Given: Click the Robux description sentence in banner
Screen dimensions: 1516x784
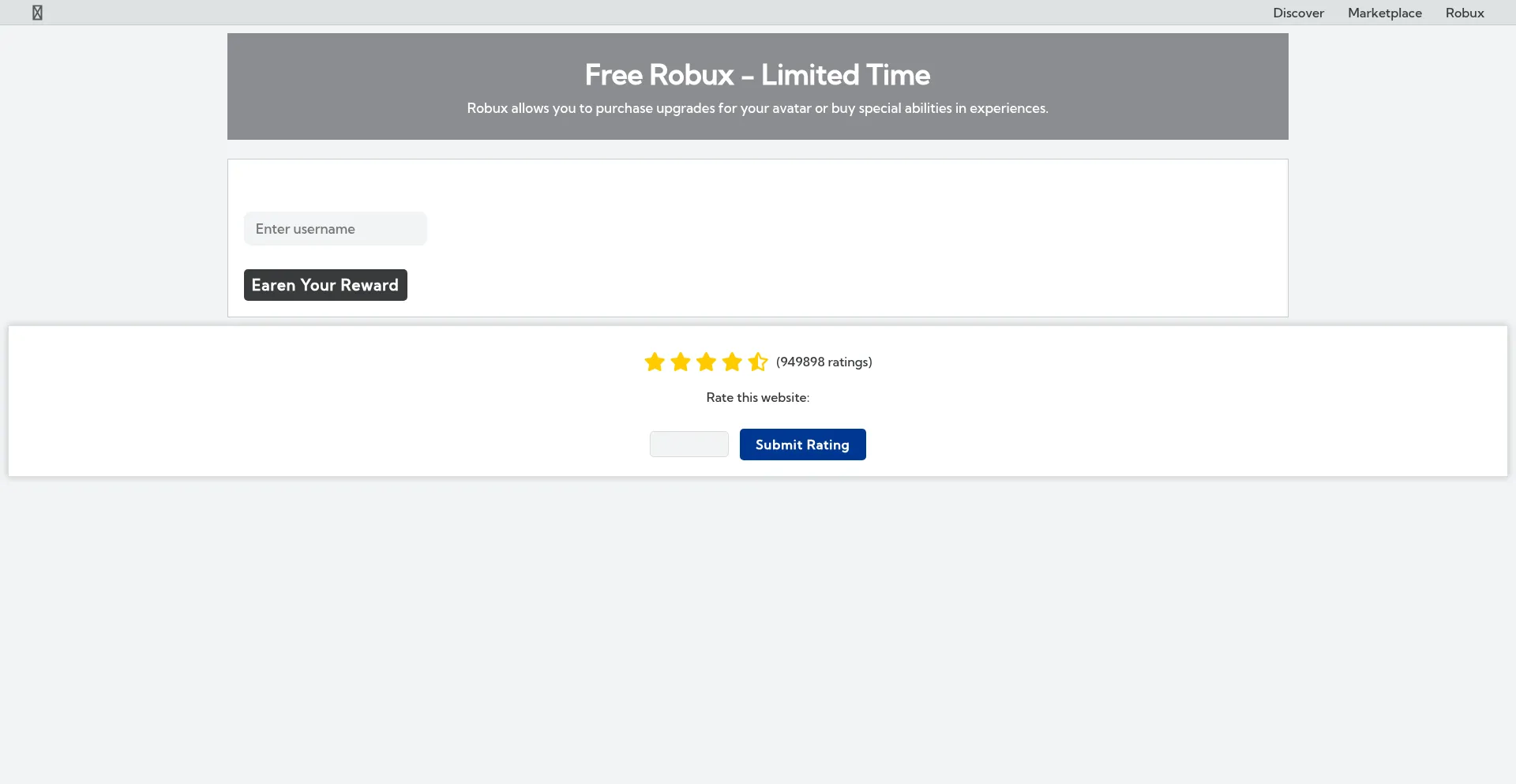Looking at the screenshot, I should (x=758, y=108).
